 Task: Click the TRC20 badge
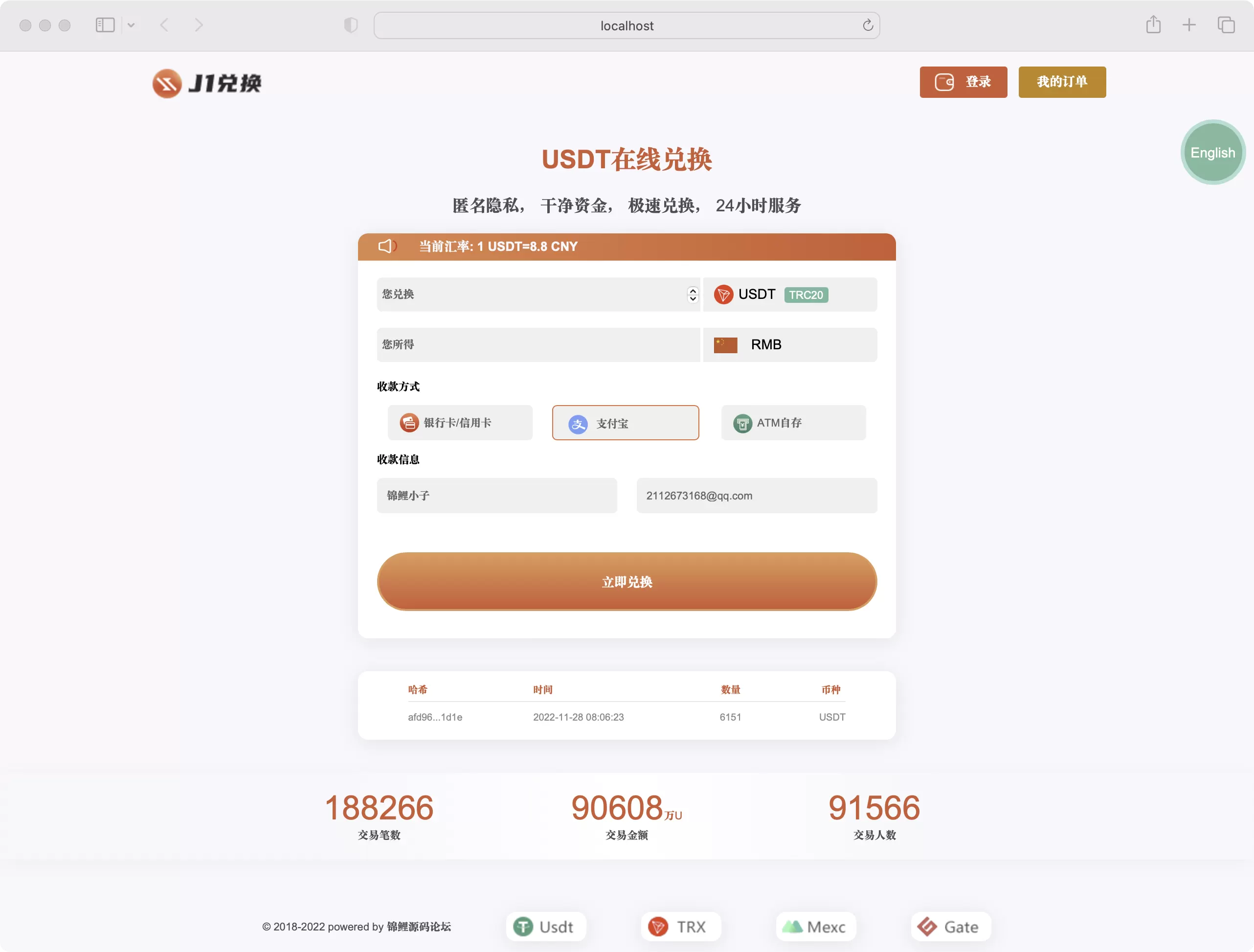806,295
